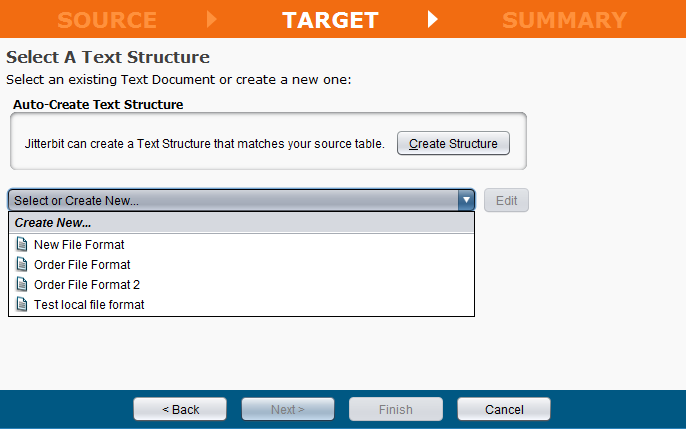Select New File Format entry
This screenshot has height=429, width=686.
[x=79, y=244]
